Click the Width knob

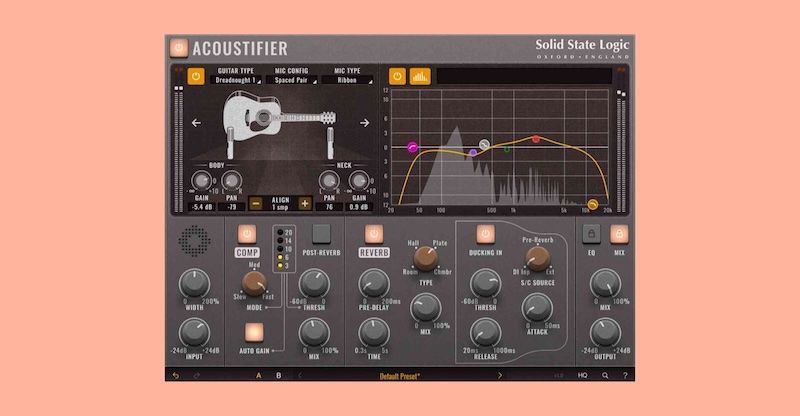pyautogui.click(x=194, y=284)
